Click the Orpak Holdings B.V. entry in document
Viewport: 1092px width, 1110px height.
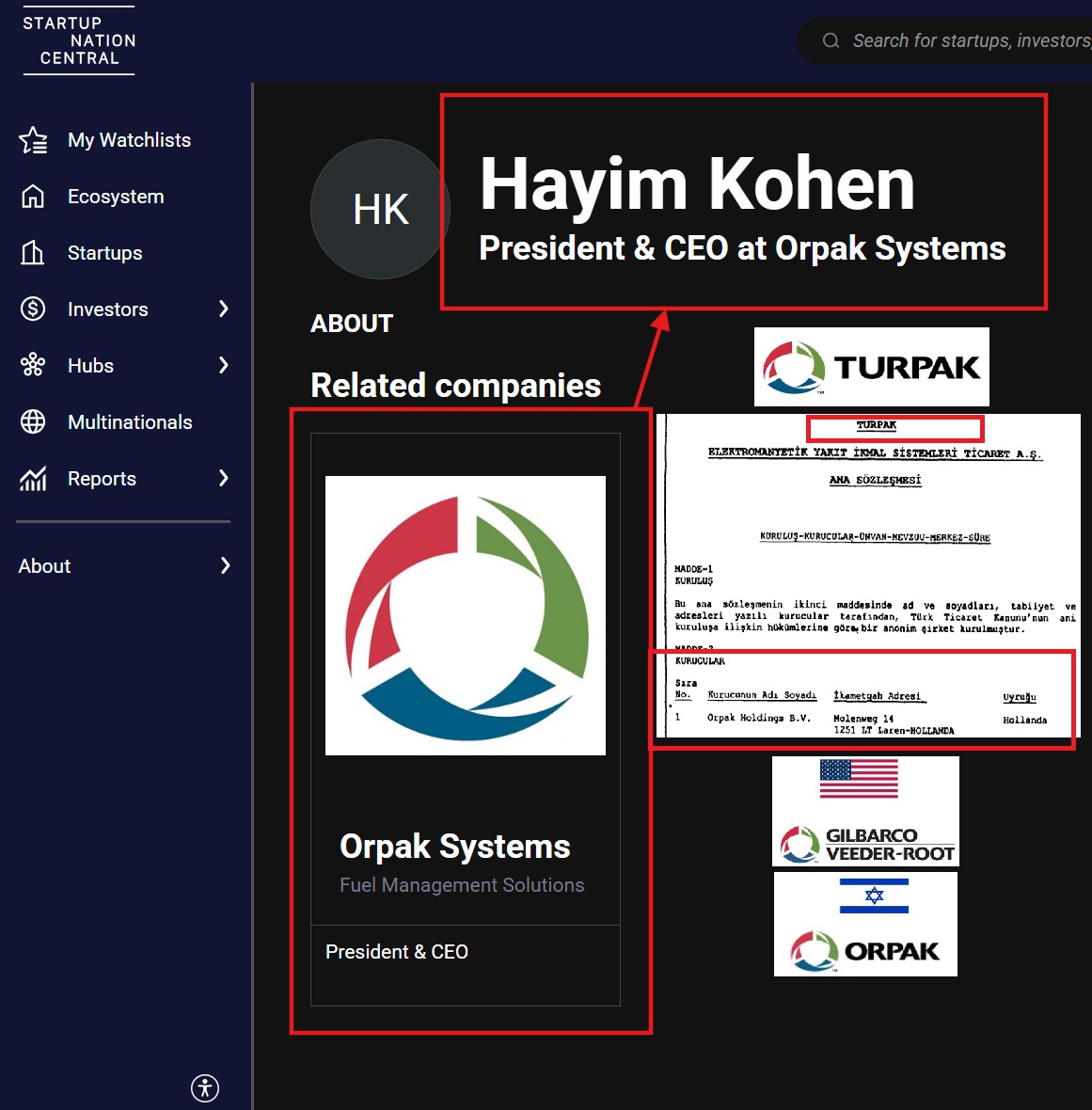point(759,718)
